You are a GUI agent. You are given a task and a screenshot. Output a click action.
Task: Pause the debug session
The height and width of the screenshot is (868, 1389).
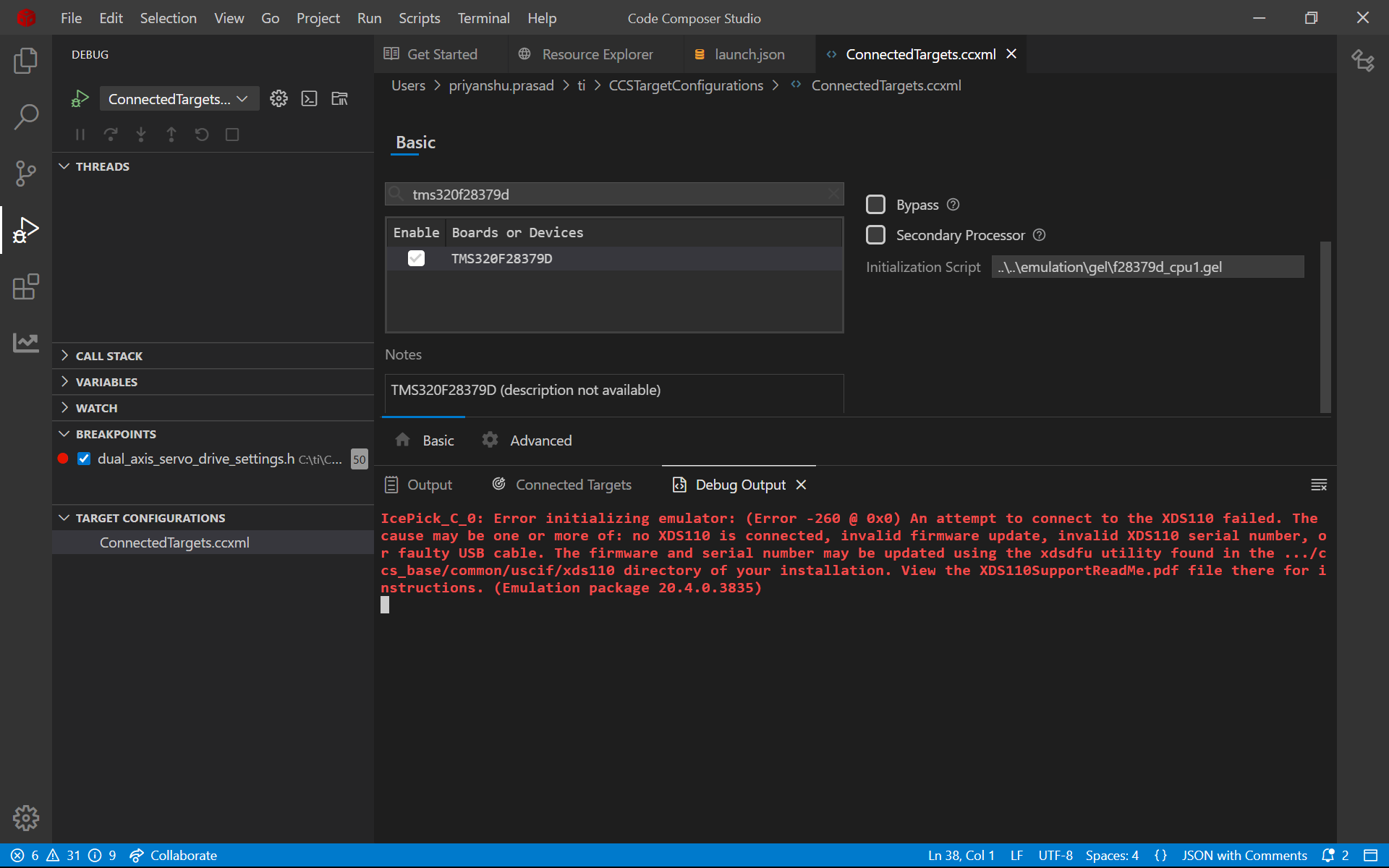point(80,135)
